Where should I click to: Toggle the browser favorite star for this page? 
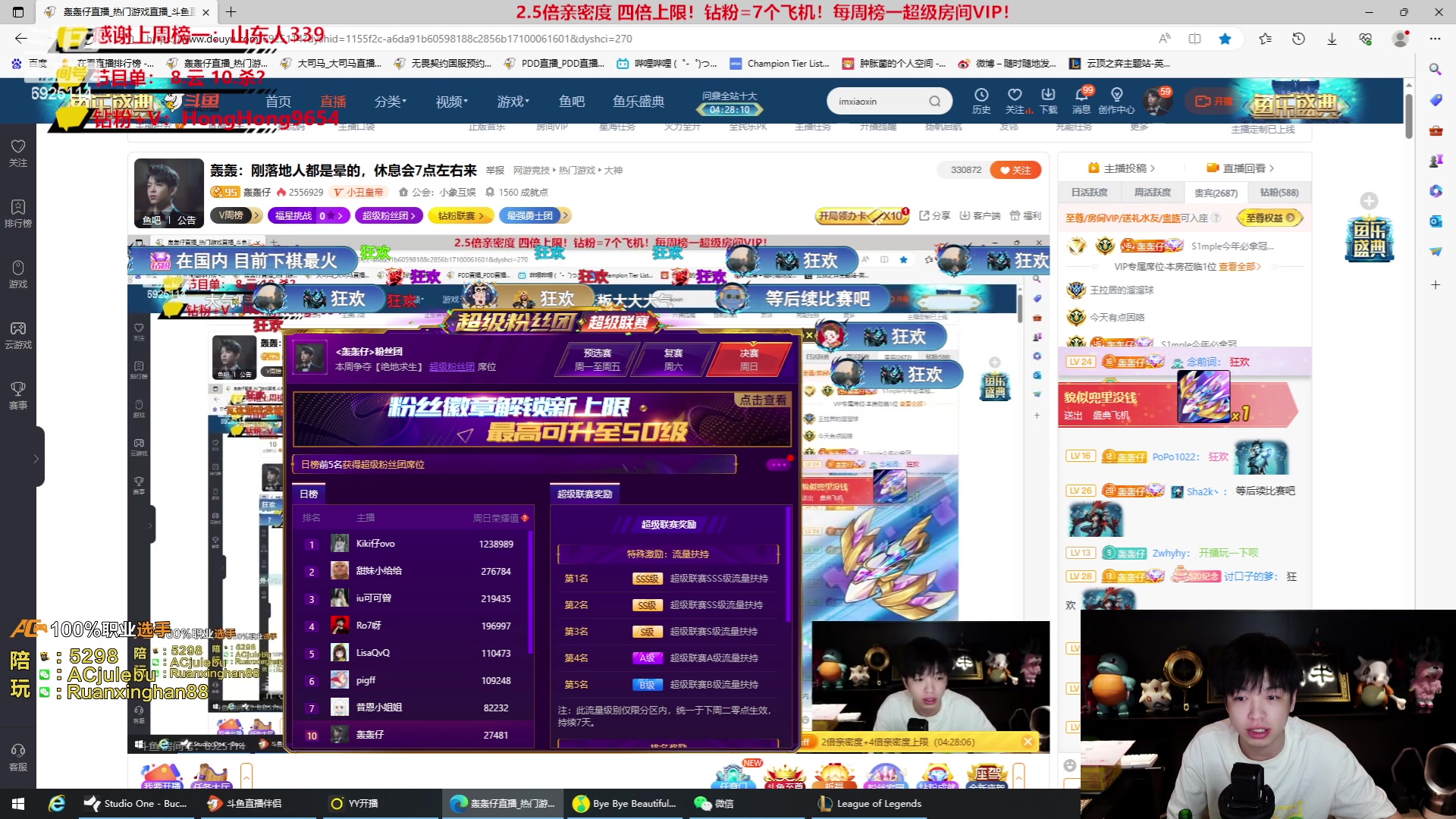(1225, 39)
